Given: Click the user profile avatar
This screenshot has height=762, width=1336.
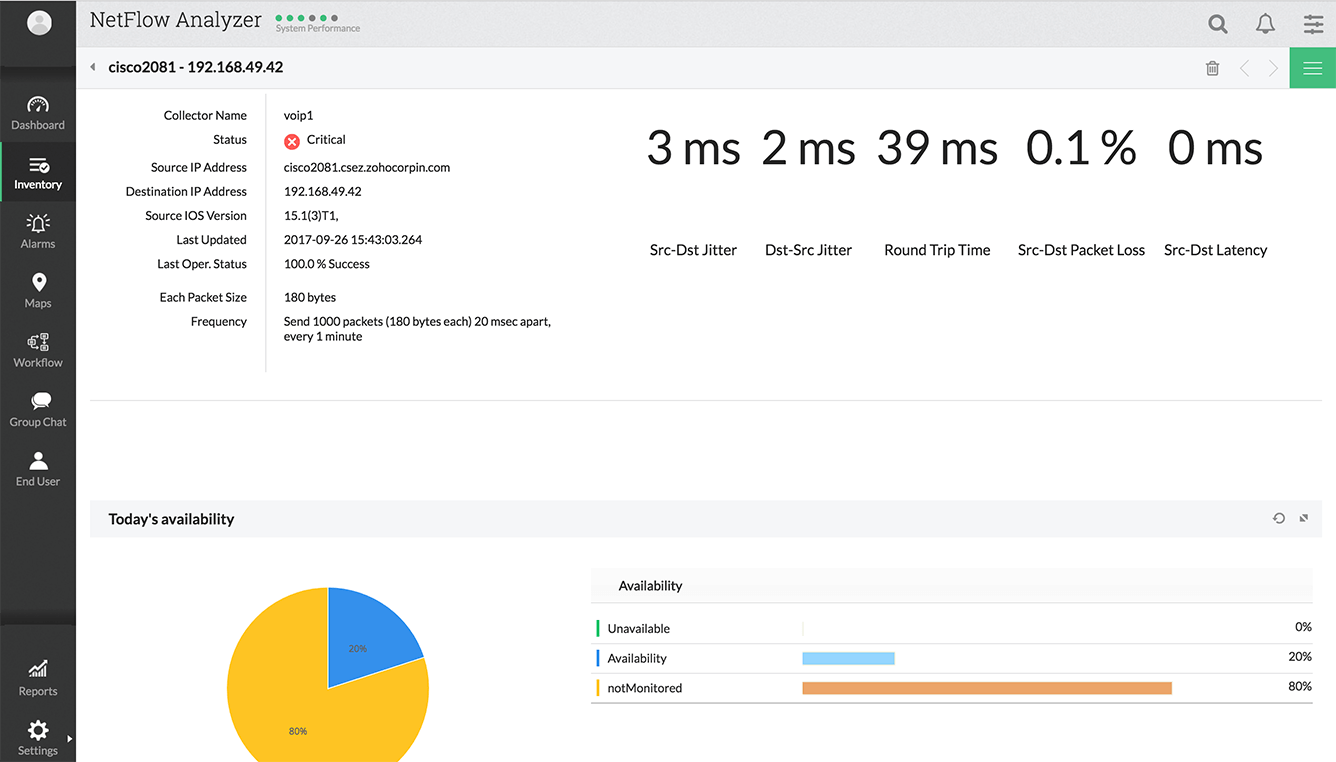Looking at the screenshot, I should point(39,23).
